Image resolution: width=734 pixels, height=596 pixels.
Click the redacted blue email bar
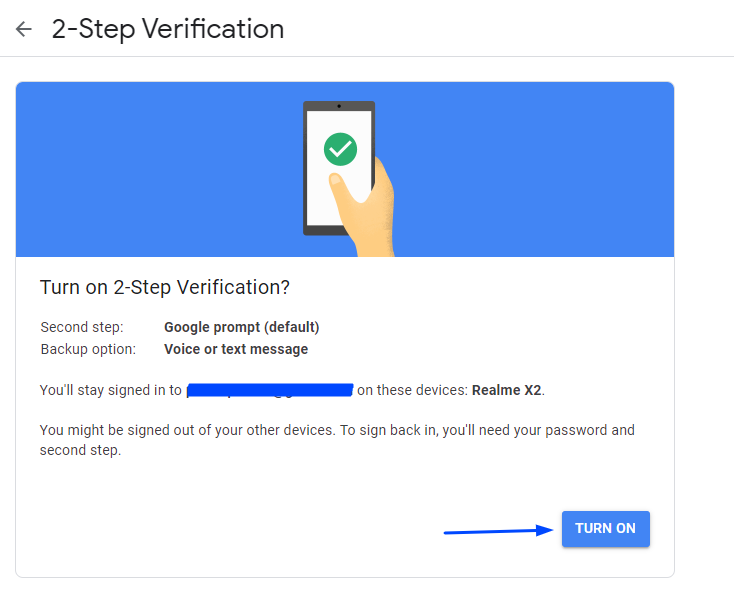(270, 390)
